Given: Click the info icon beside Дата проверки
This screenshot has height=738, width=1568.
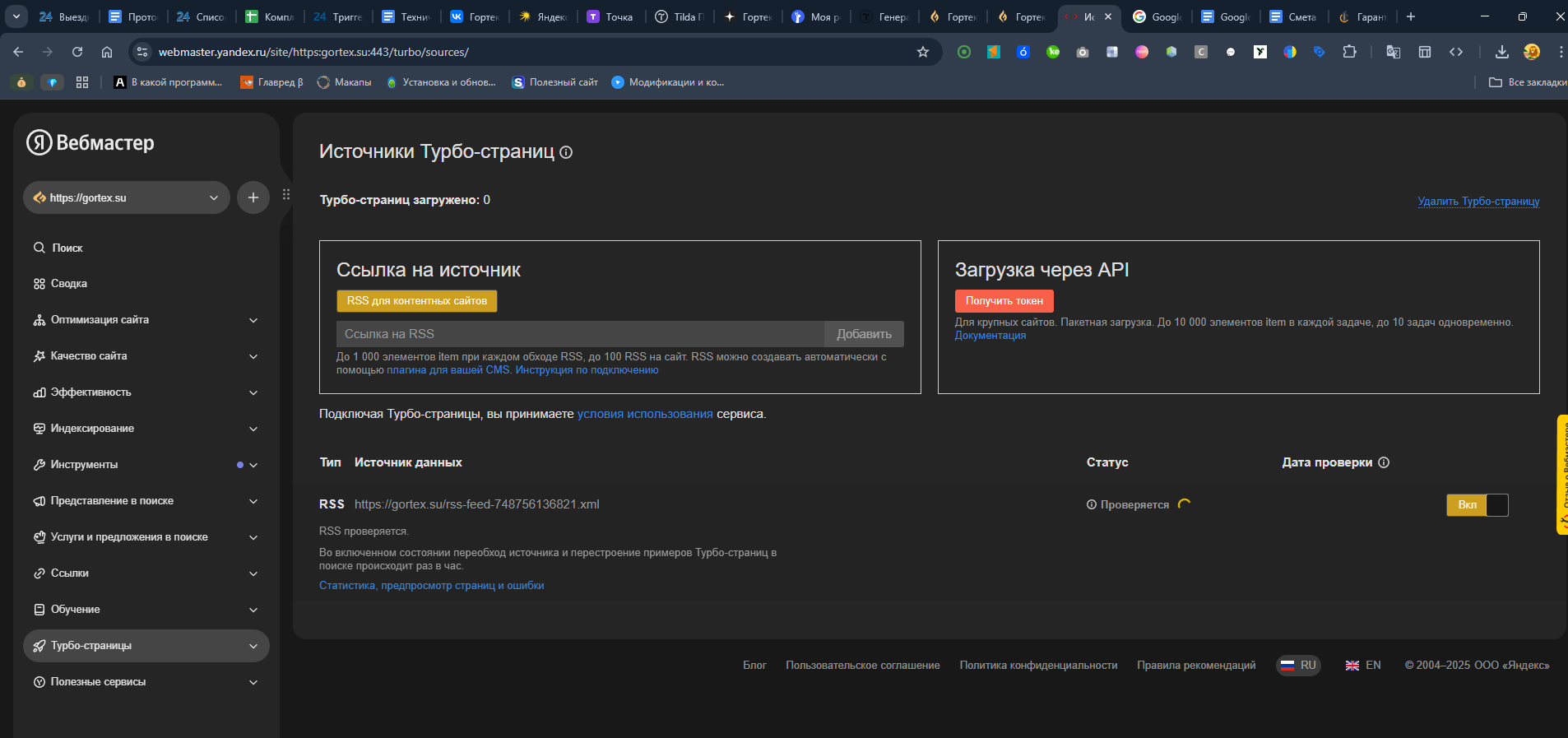Looking at the screenshot, I should (1384, 462).
